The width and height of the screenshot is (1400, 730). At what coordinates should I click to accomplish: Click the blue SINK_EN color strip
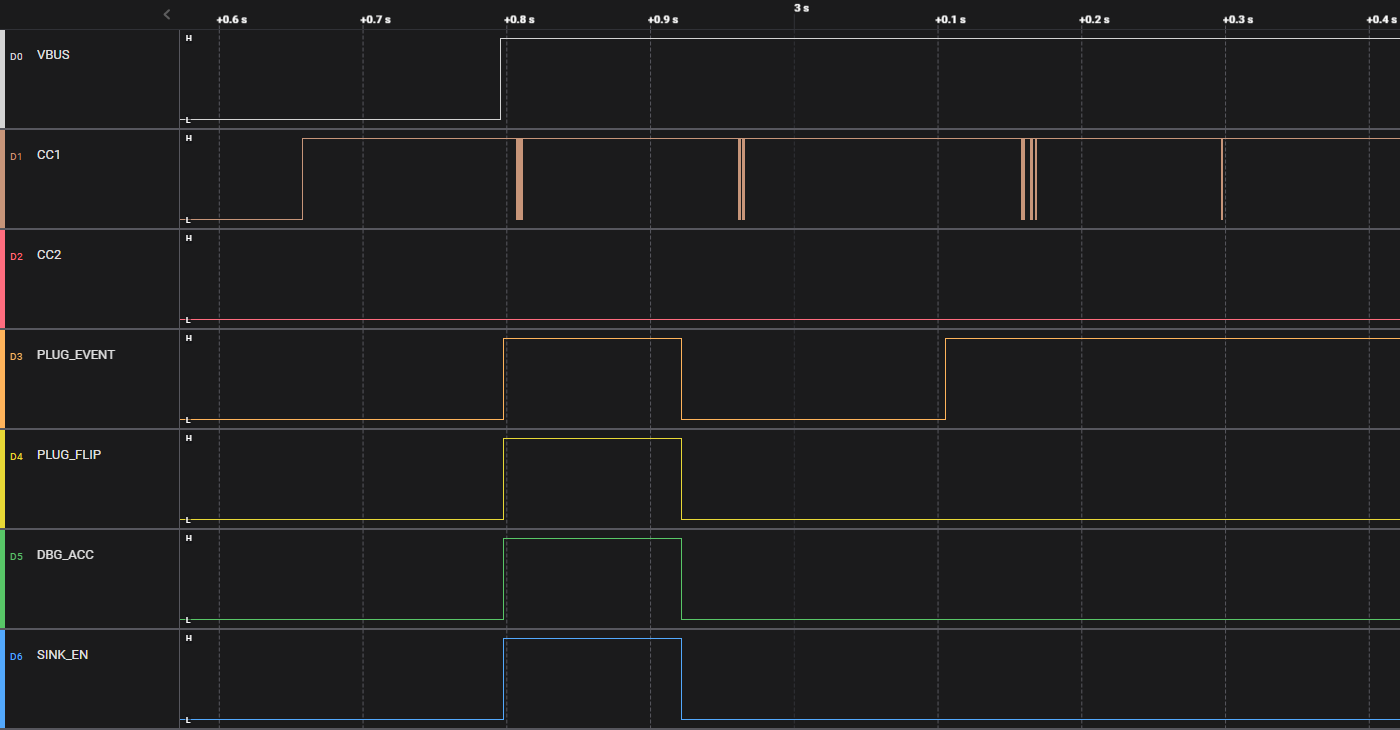[2, 679]
